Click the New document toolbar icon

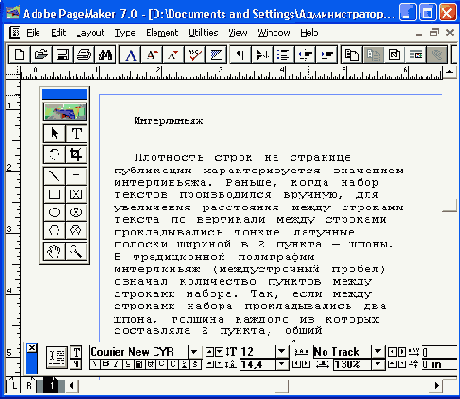[19, 54]
